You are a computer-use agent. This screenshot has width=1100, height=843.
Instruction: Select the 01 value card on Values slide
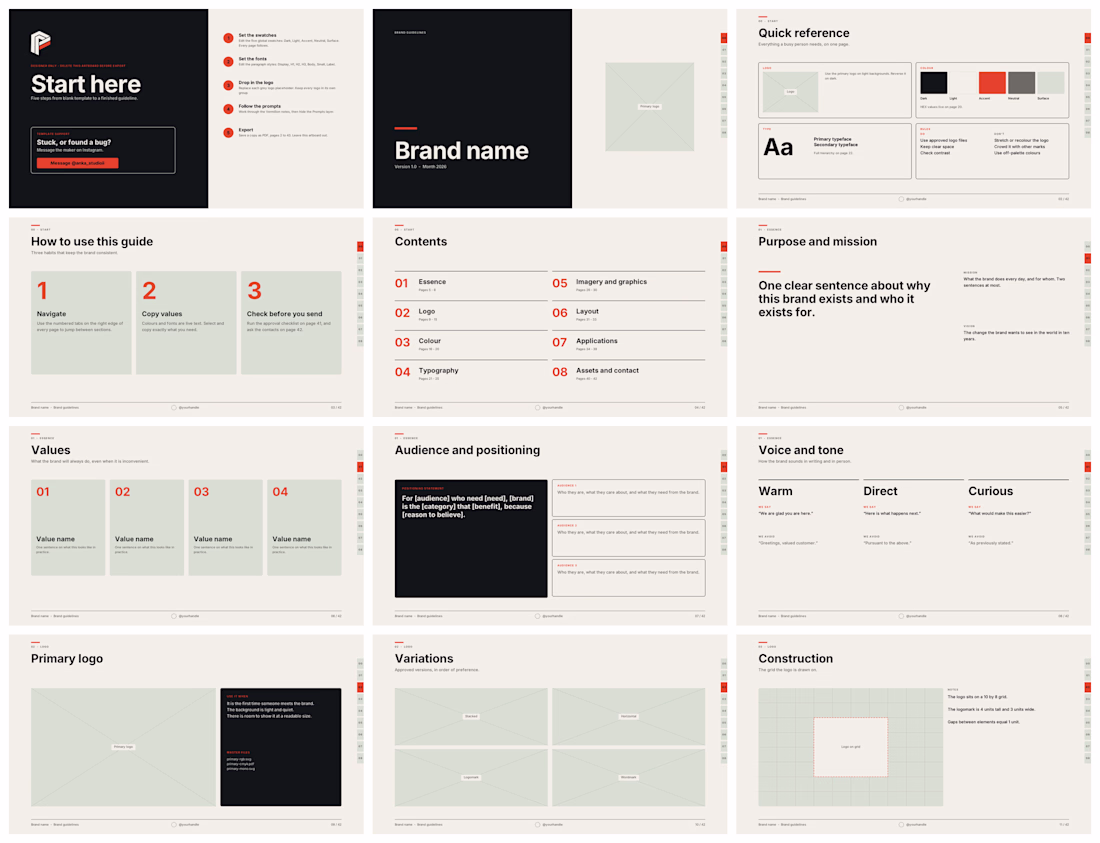(68, 527)
